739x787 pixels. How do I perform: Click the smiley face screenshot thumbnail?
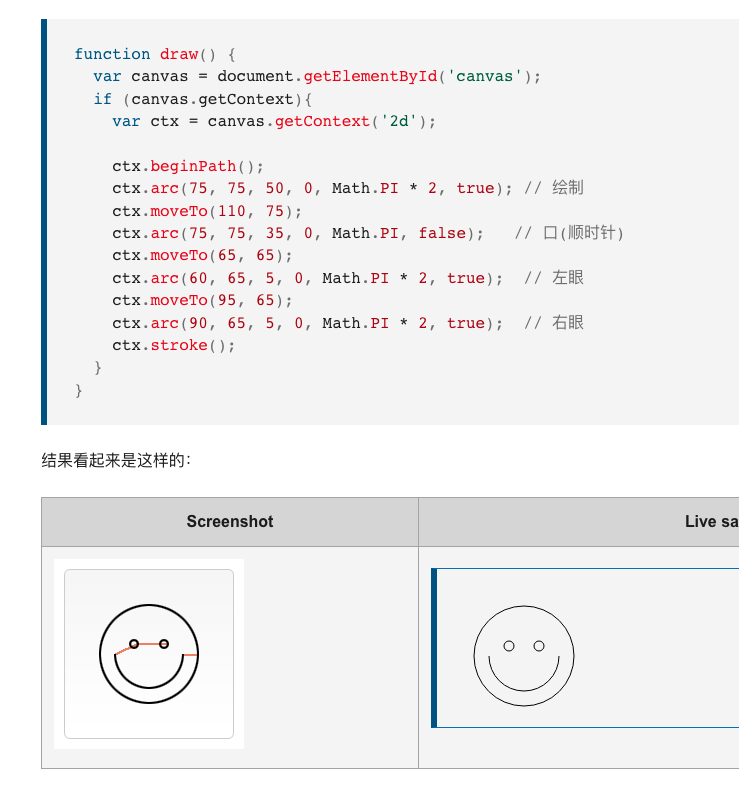(149, 653)
